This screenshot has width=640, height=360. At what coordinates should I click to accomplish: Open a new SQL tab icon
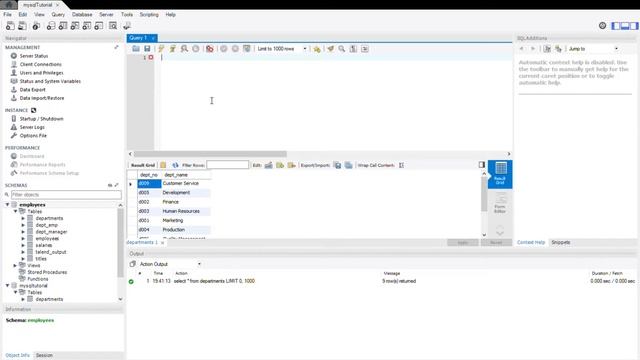10,26
